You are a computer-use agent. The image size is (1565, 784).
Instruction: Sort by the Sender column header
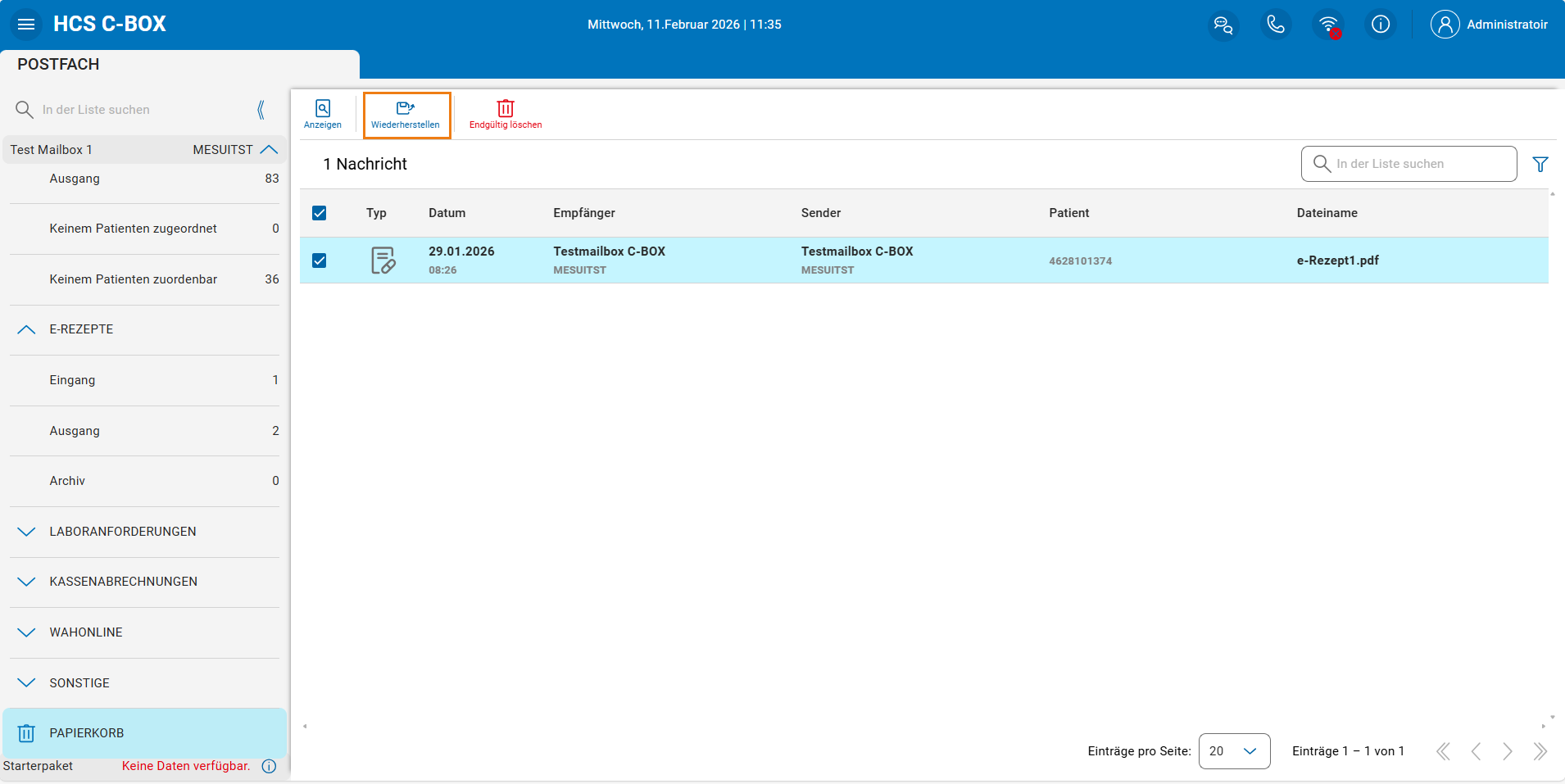click(x=821, y=213)
